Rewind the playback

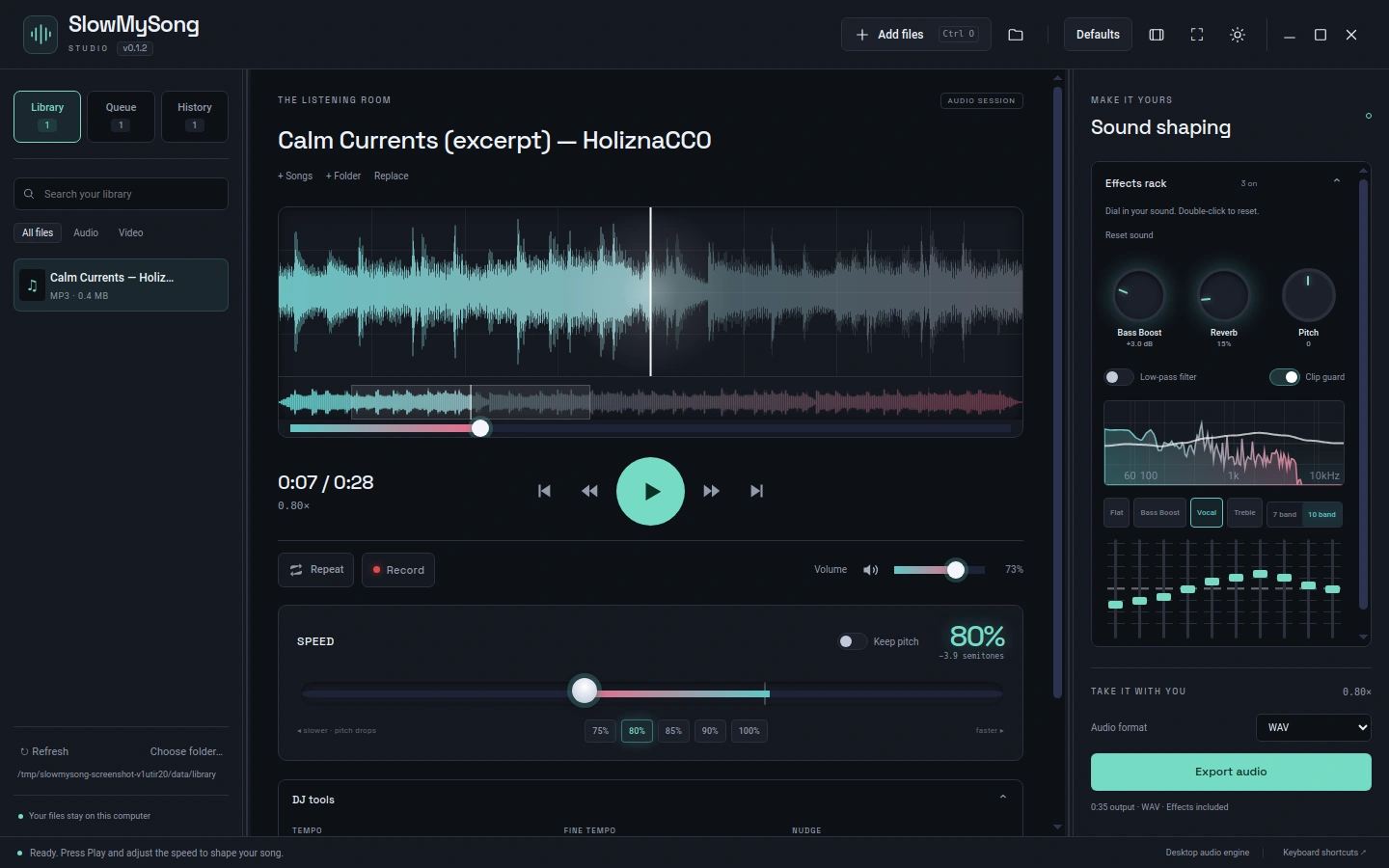coord(589,491)
